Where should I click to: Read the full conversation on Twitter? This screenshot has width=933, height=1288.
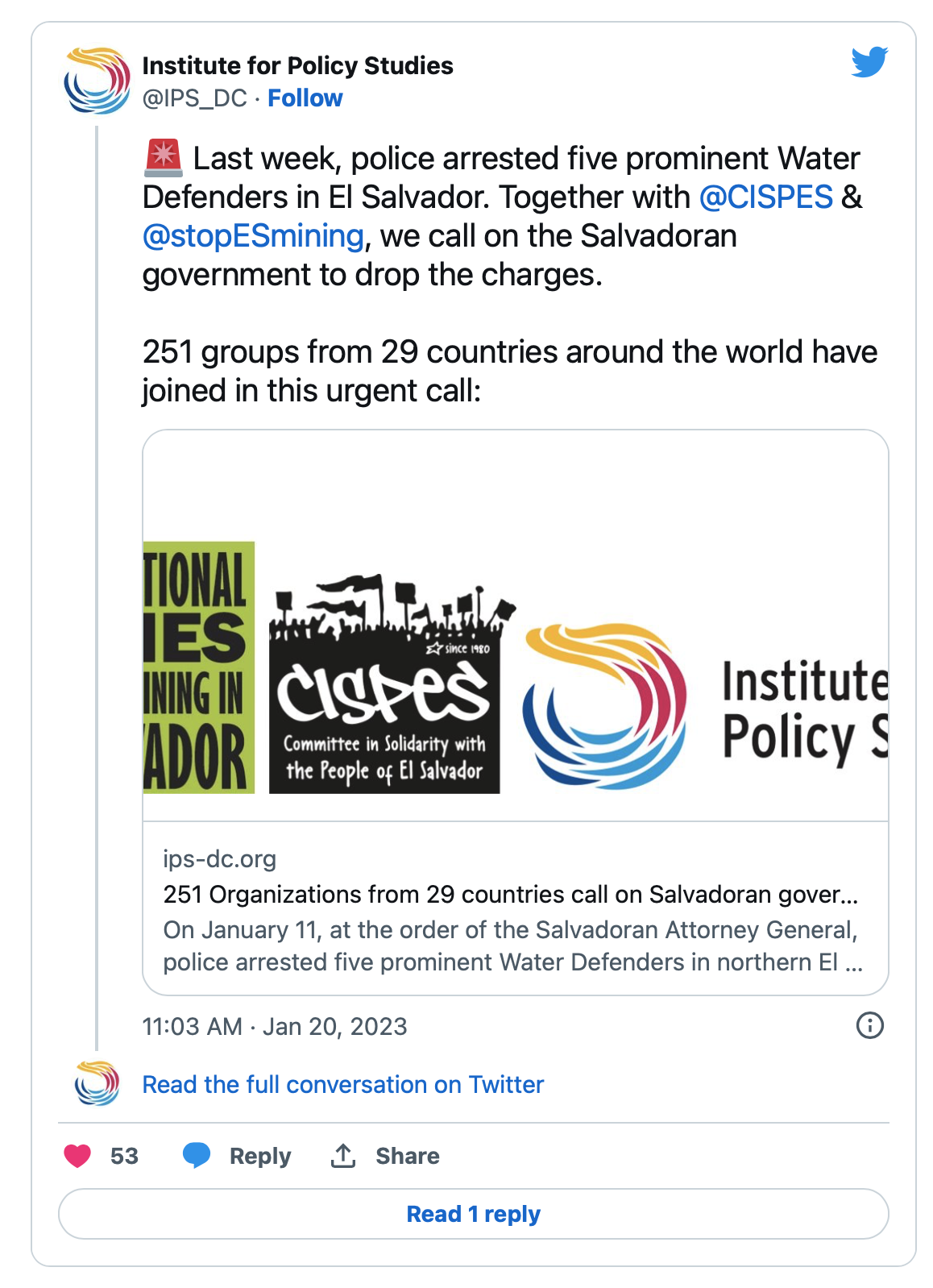point(342,1085)
